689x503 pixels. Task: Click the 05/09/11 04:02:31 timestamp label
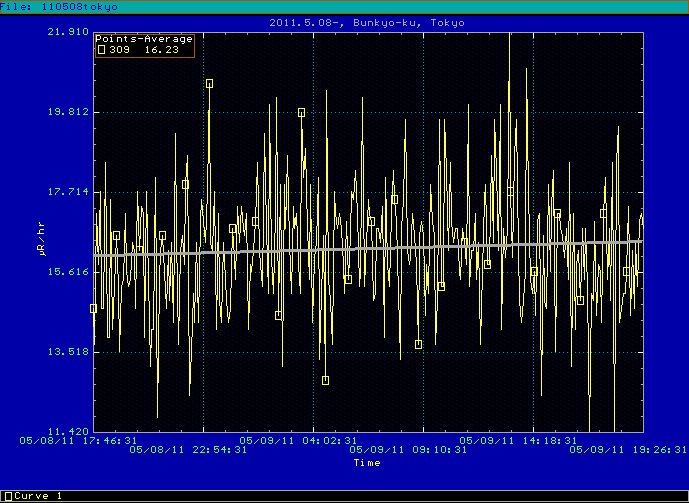tap(296, 439)
